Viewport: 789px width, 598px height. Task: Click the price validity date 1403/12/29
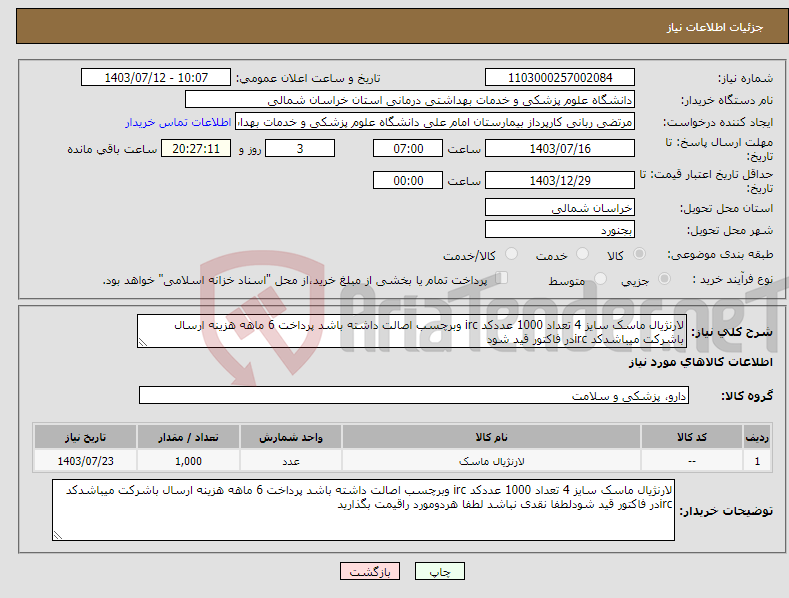[560, 180]
